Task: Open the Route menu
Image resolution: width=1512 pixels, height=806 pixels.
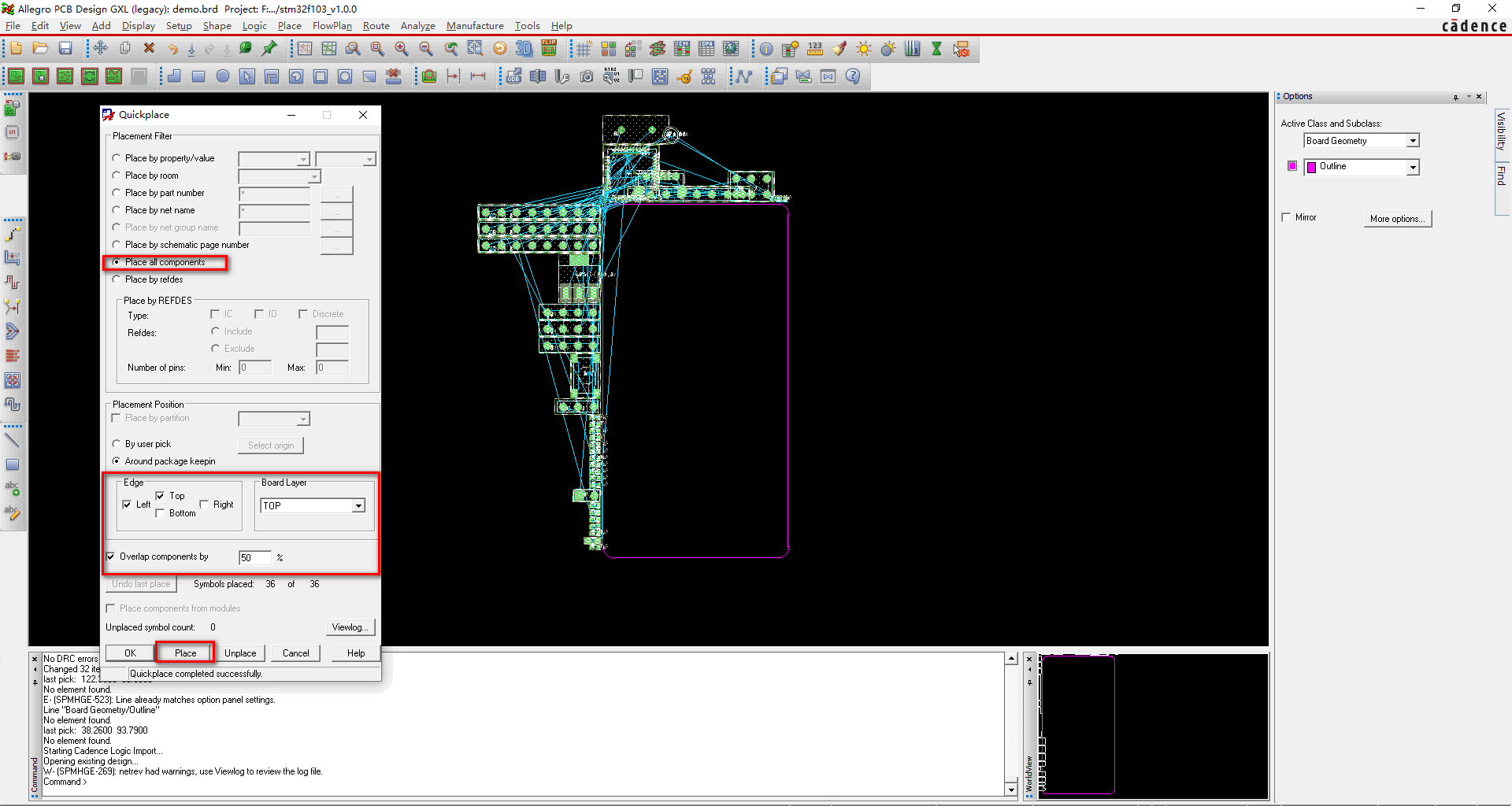Action: coord(376,26)
